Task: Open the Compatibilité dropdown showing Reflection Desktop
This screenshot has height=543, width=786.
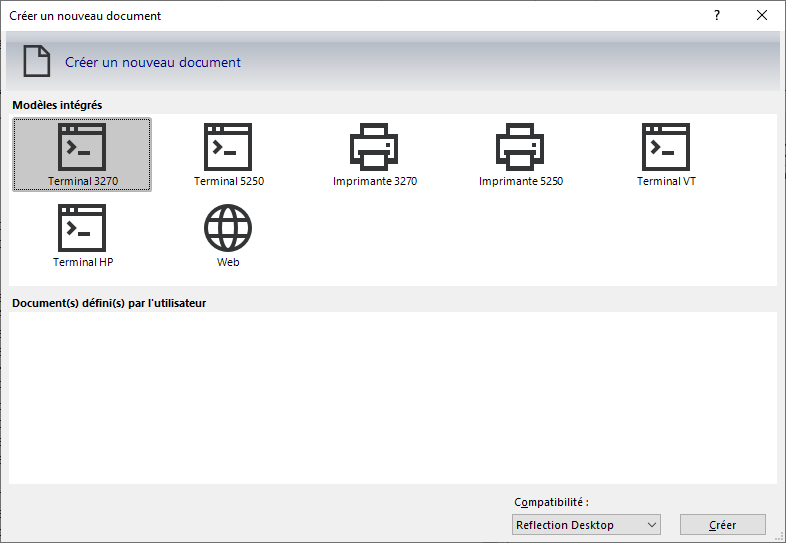Action: coord(586,524)
